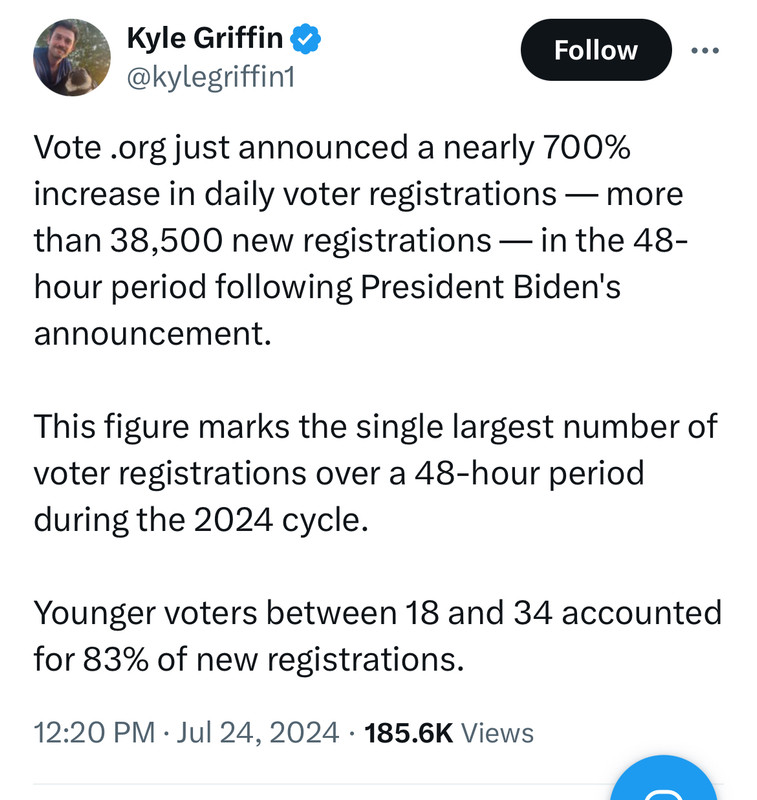The width and height of the screenshot is (757, 800).
Task: Click the @kylegriffin1 handle
Action: pyautogui.click(x=211, y=78)
